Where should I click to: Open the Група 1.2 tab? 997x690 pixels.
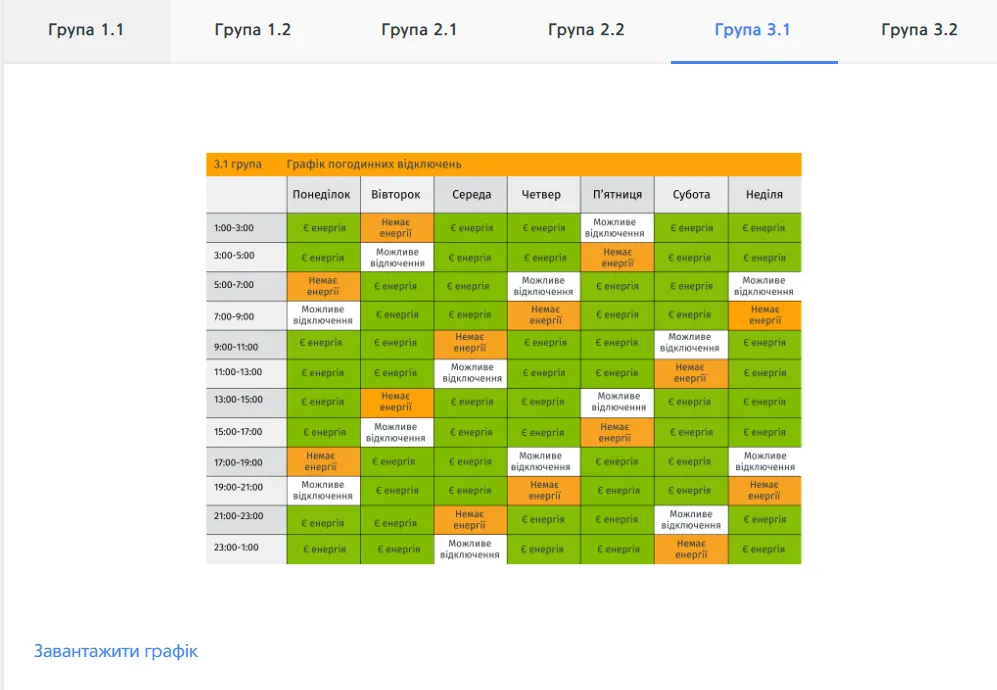point(253,30)
